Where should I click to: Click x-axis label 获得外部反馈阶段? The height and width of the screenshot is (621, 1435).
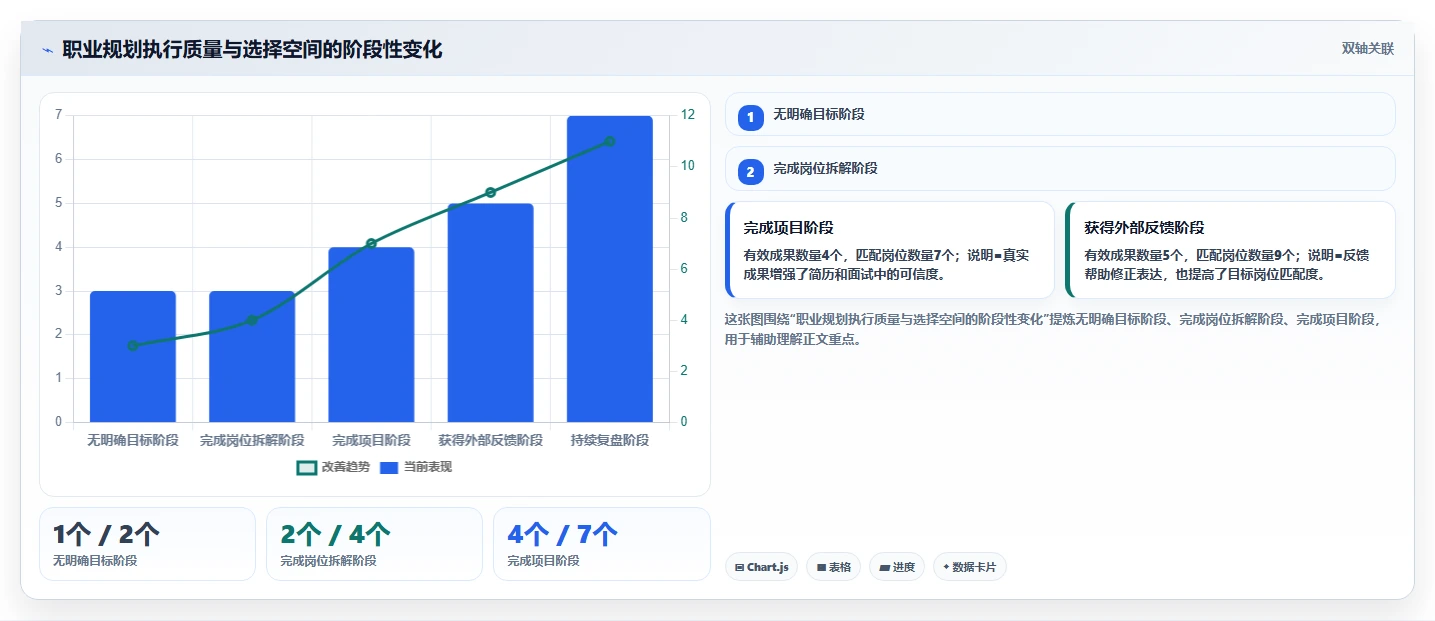coord(490,440)
